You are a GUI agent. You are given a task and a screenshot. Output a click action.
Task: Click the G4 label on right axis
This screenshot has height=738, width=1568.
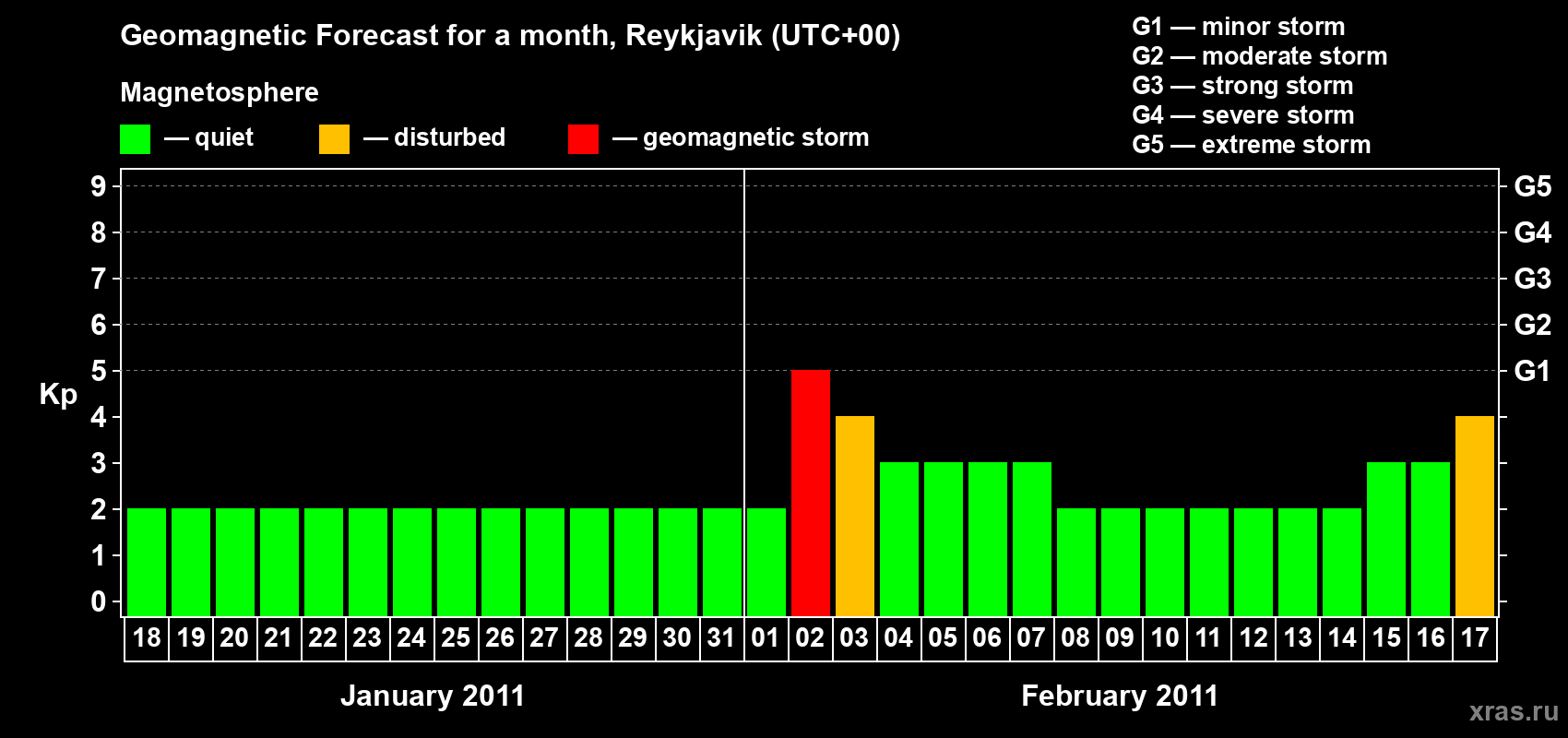[x=1532, y=232]
